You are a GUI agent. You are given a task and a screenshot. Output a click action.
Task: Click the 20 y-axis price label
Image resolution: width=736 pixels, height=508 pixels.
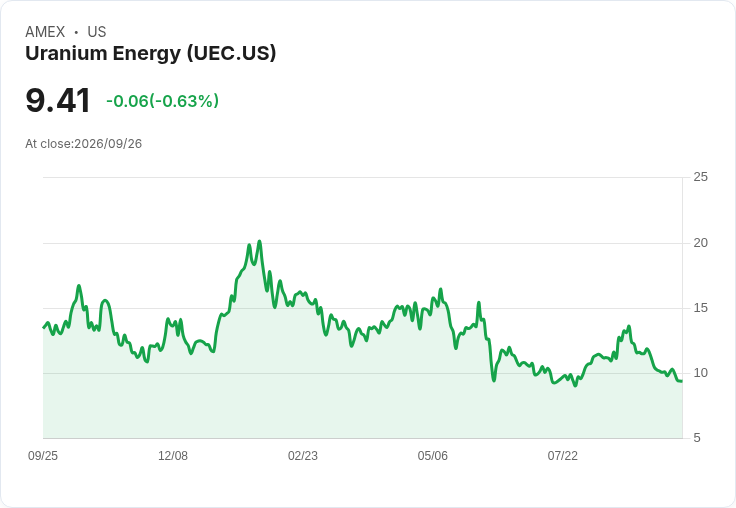click(700, 243)
